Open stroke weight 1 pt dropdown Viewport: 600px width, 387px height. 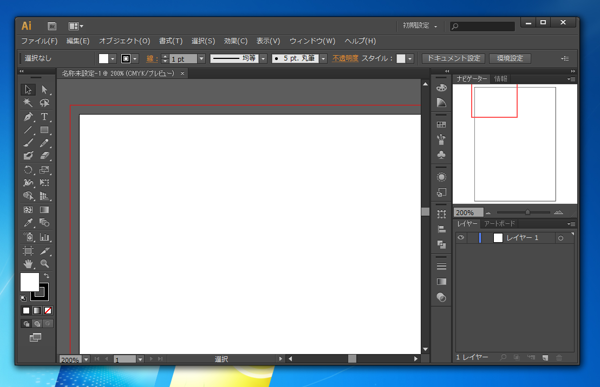pos(202,59)
